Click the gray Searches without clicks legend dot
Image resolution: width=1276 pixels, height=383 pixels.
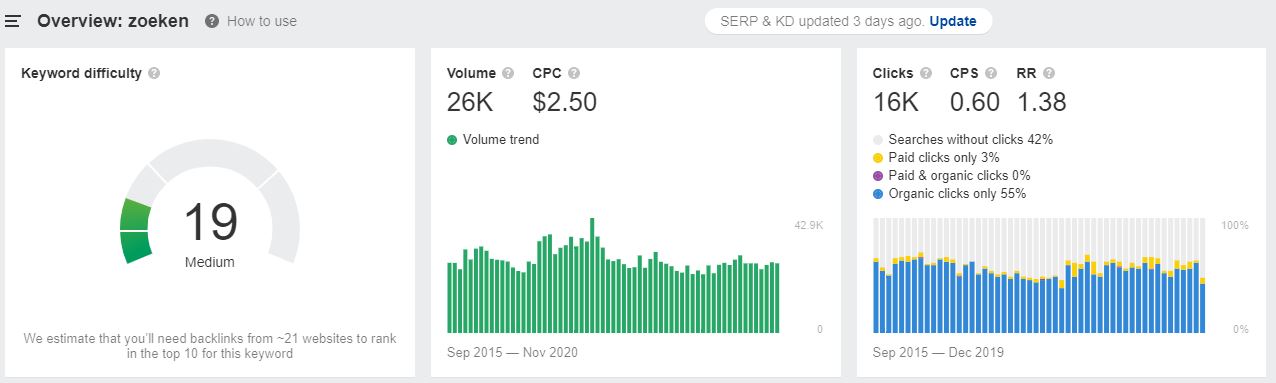[x=878, y=140]
